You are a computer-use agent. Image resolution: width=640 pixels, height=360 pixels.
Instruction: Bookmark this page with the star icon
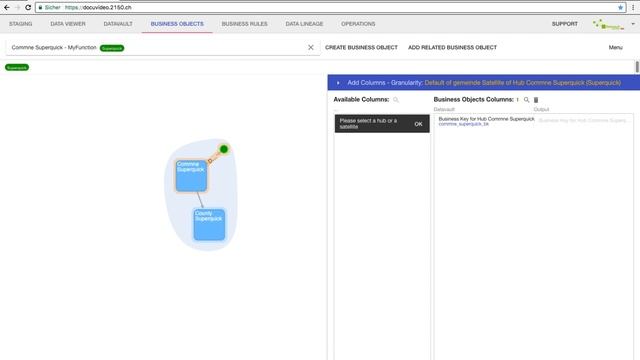pyautogui.click(x=620, y=7)
